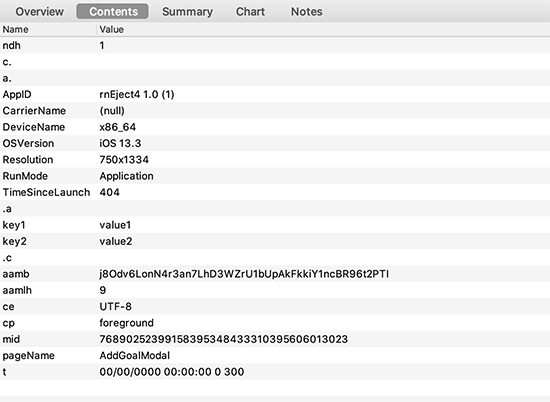Select the '.c' row
This screenshot has width=550, height=402.
275,258
